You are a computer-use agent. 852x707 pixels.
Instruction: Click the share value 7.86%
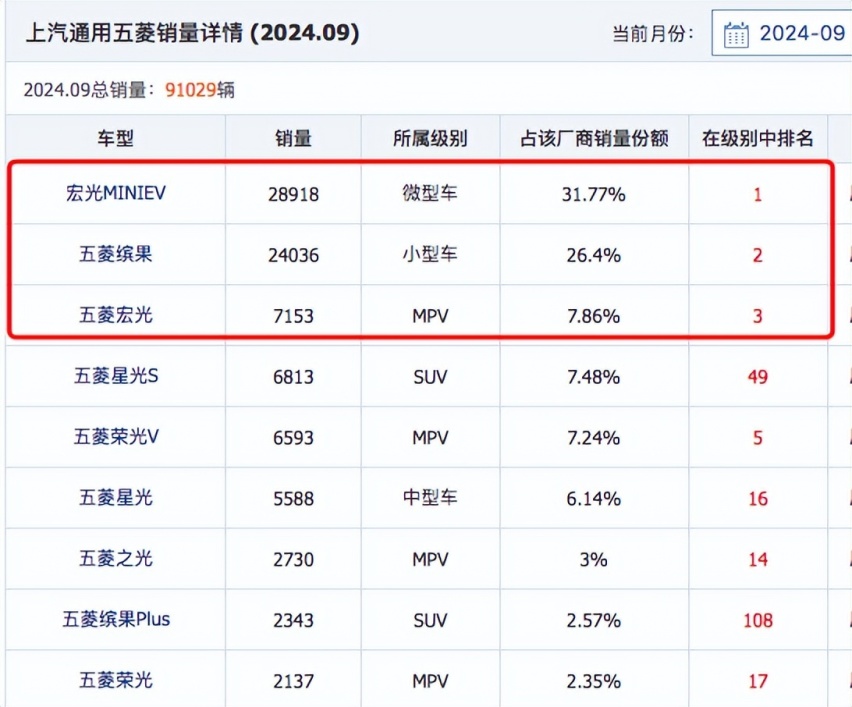click(x=594, y=316)
